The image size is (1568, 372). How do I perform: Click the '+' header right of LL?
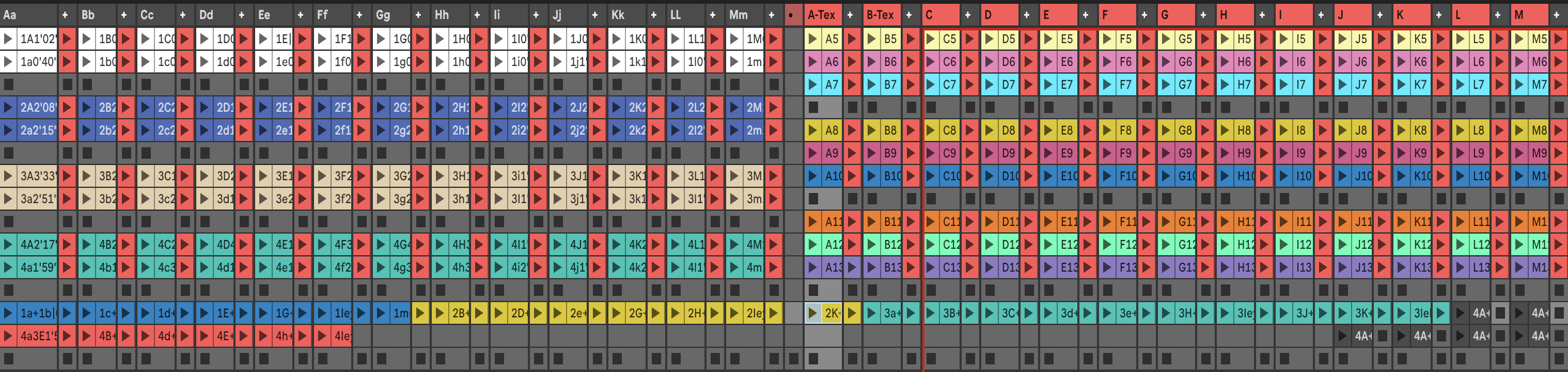point(713,15)
